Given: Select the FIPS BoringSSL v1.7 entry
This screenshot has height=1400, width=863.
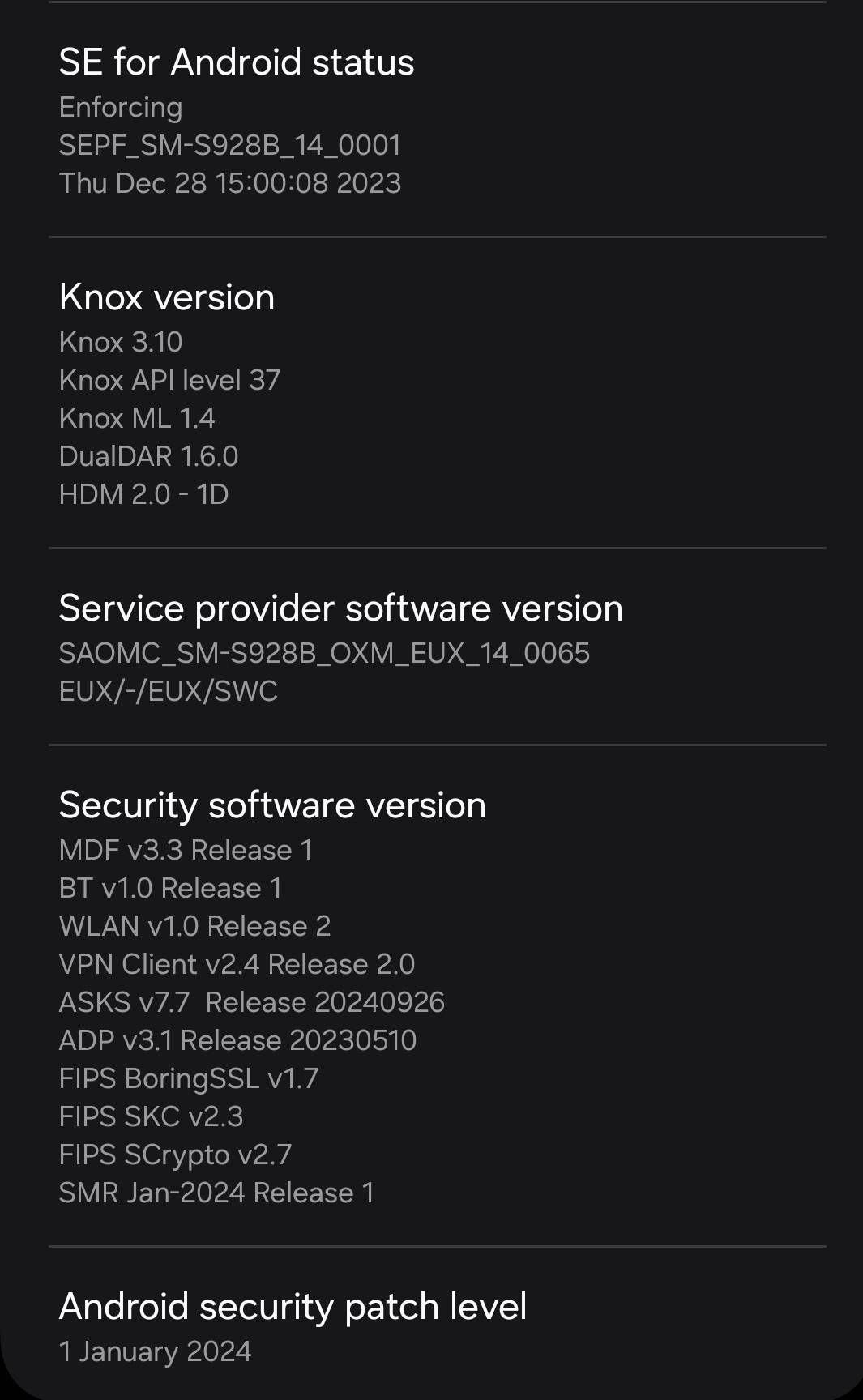Looking at the screenshot, I should pyautogui.click(x=190, y=1078).
